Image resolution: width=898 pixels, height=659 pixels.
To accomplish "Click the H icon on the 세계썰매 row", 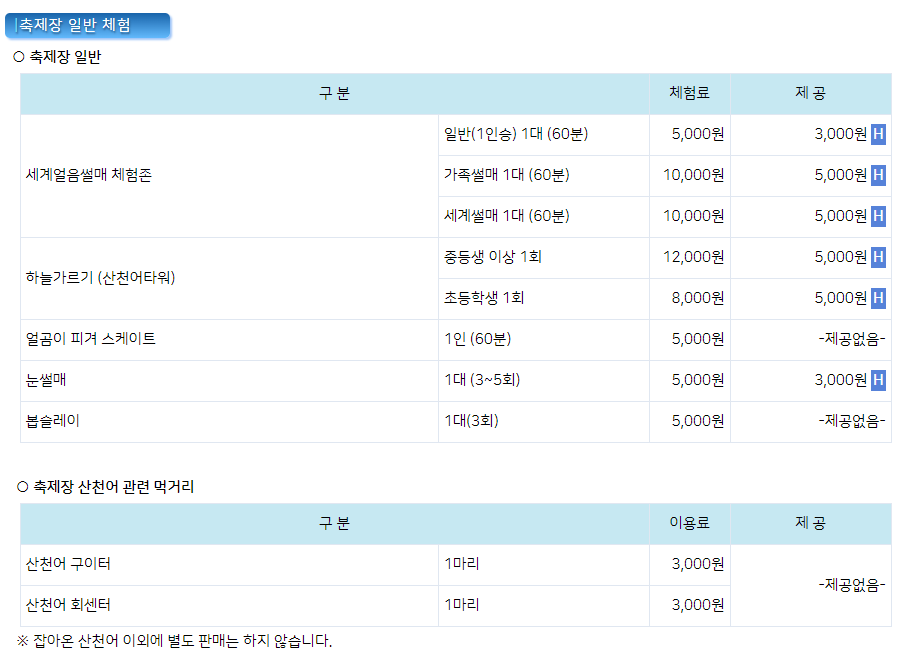I will [x=878, y=215].
